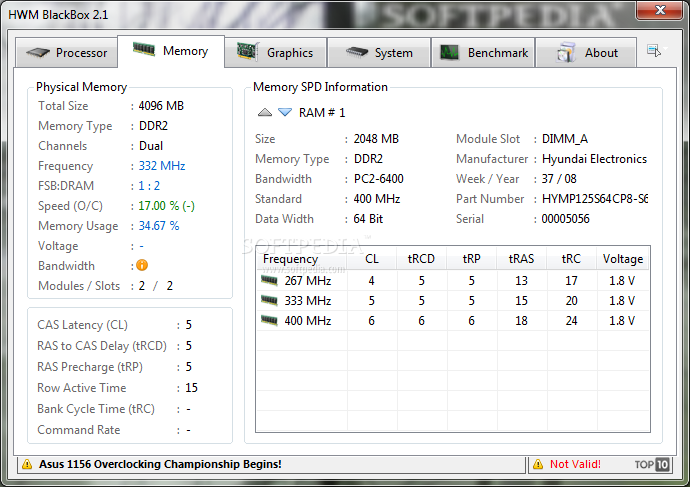690x487 pixels.
Task: Open the Processor tab
Action: click(66, 53)
